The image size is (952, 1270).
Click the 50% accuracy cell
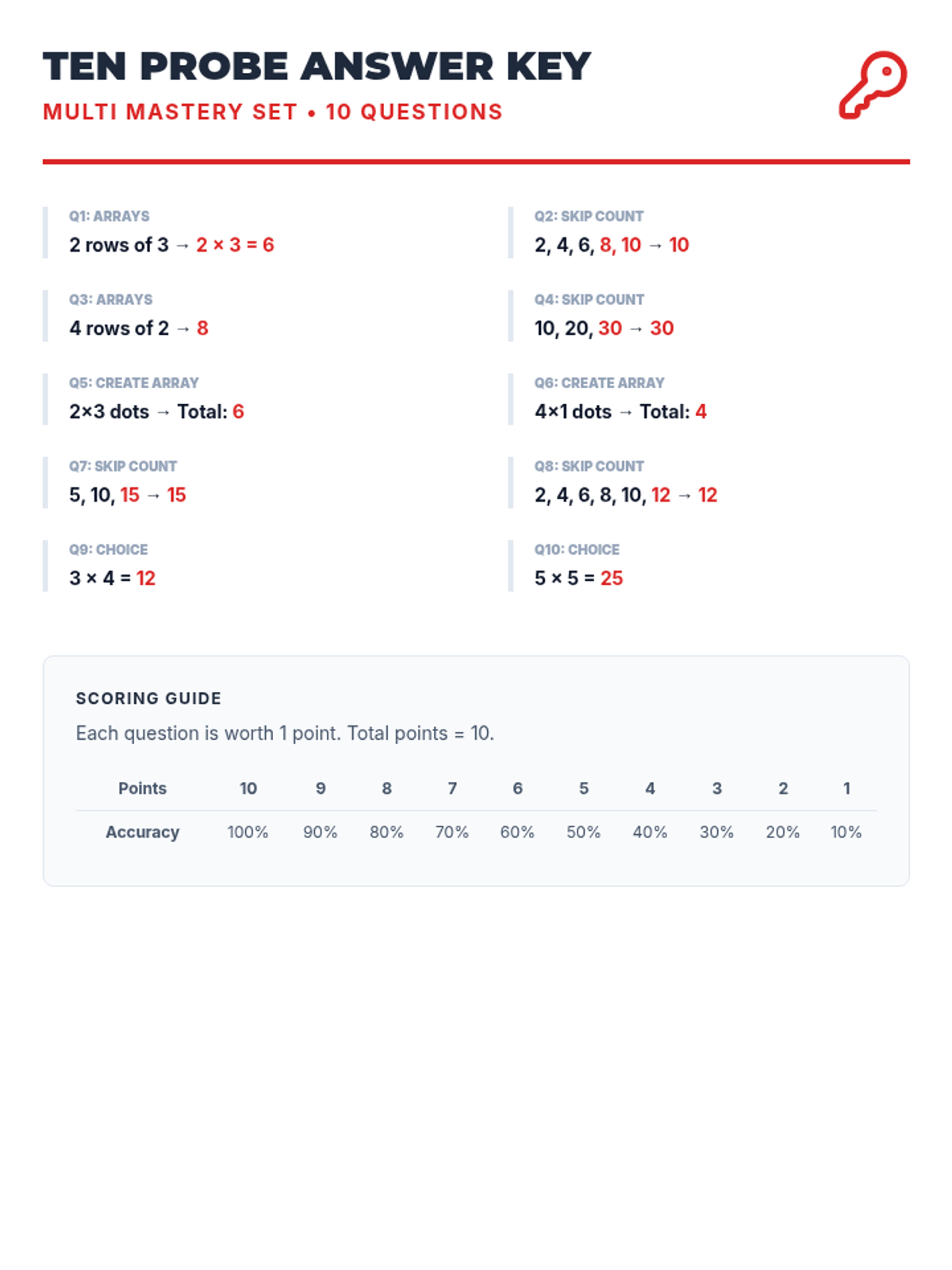click(x=583, y=832)
